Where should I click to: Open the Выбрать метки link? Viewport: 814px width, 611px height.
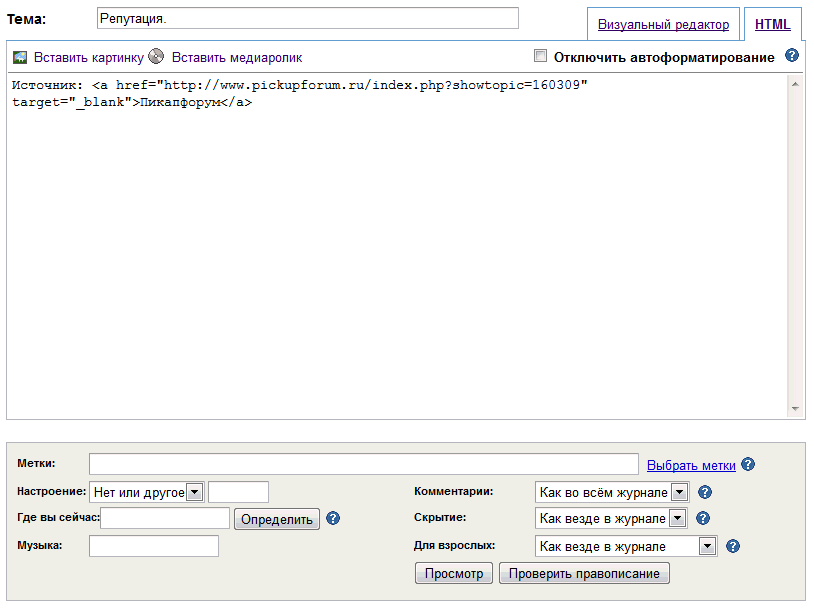tap(691, 465)
